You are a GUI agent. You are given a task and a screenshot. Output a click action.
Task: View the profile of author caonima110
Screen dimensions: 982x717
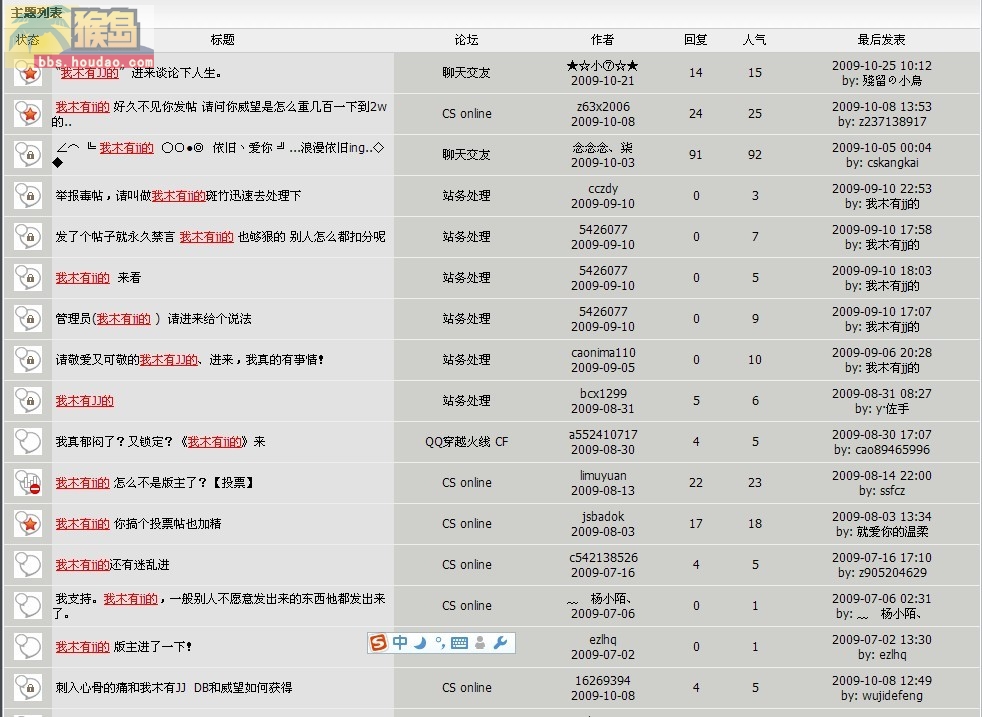(x=603, y=353)
